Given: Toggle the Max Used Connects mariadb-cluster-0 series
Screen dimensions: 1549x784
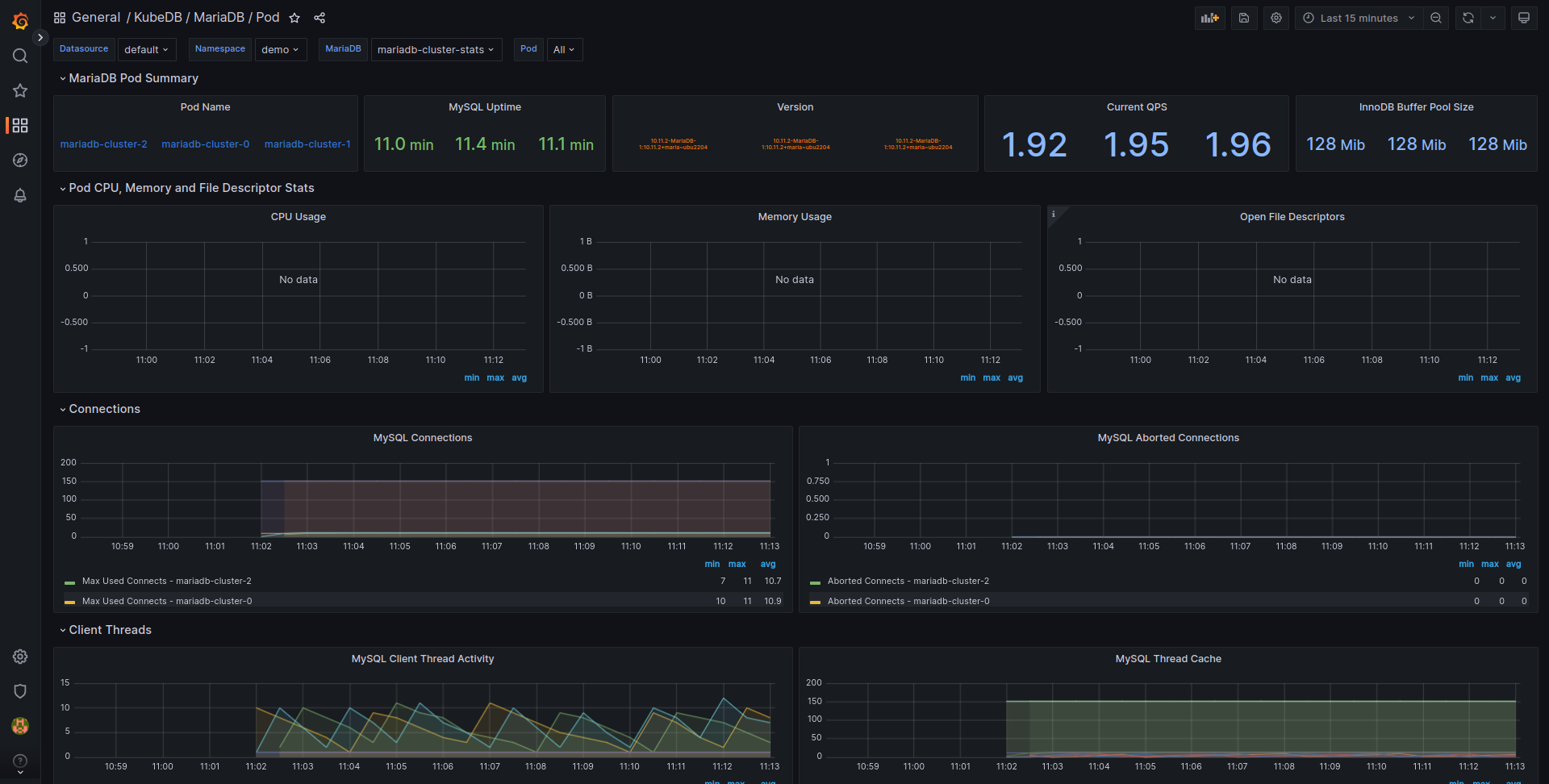Looking at the screenshot, I should pyautogui.click(x=167, y=601).
